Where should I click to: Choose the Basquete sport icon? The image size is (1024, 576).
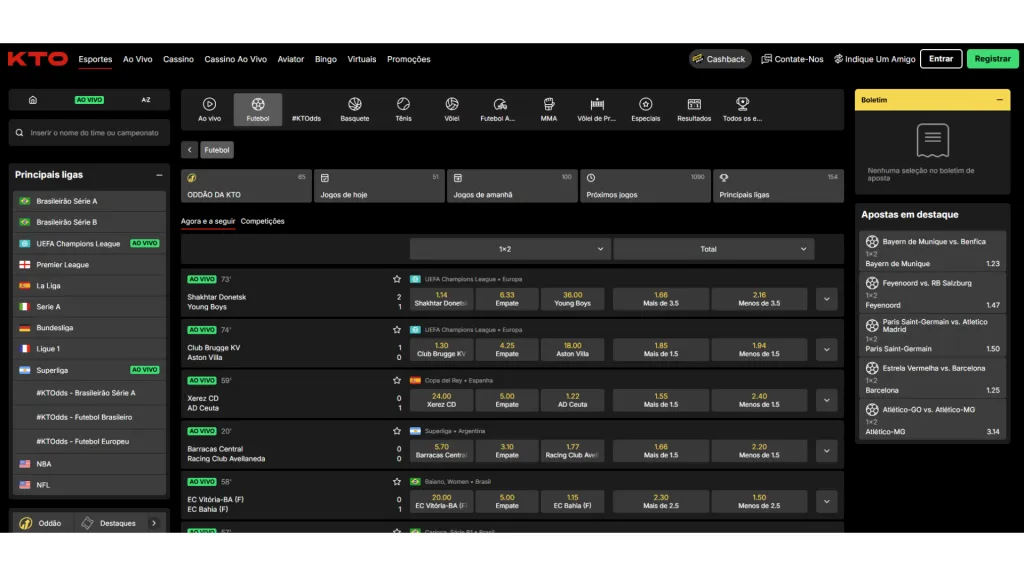pos(355,109)
